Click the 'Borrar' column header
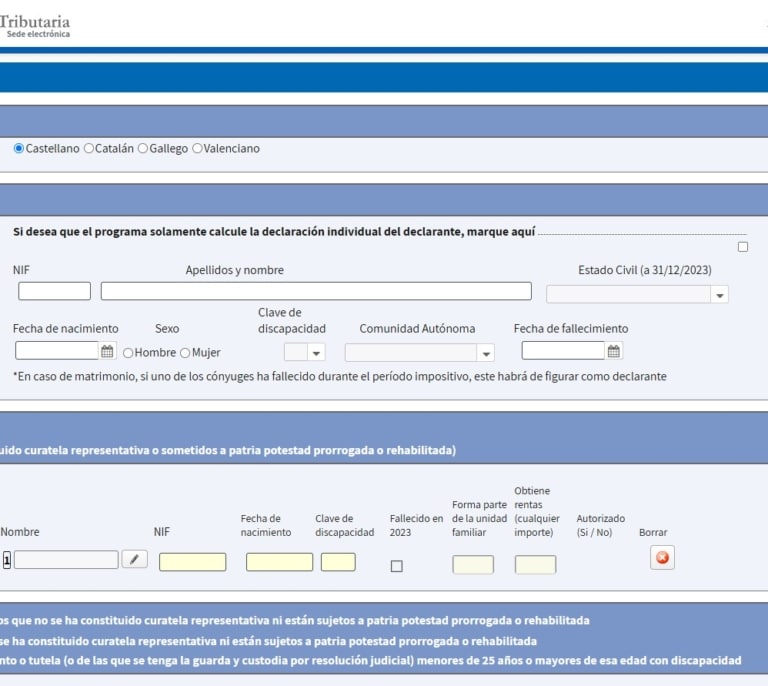The height and width of the screenshot is (686, 768). [x=653, y=532]
